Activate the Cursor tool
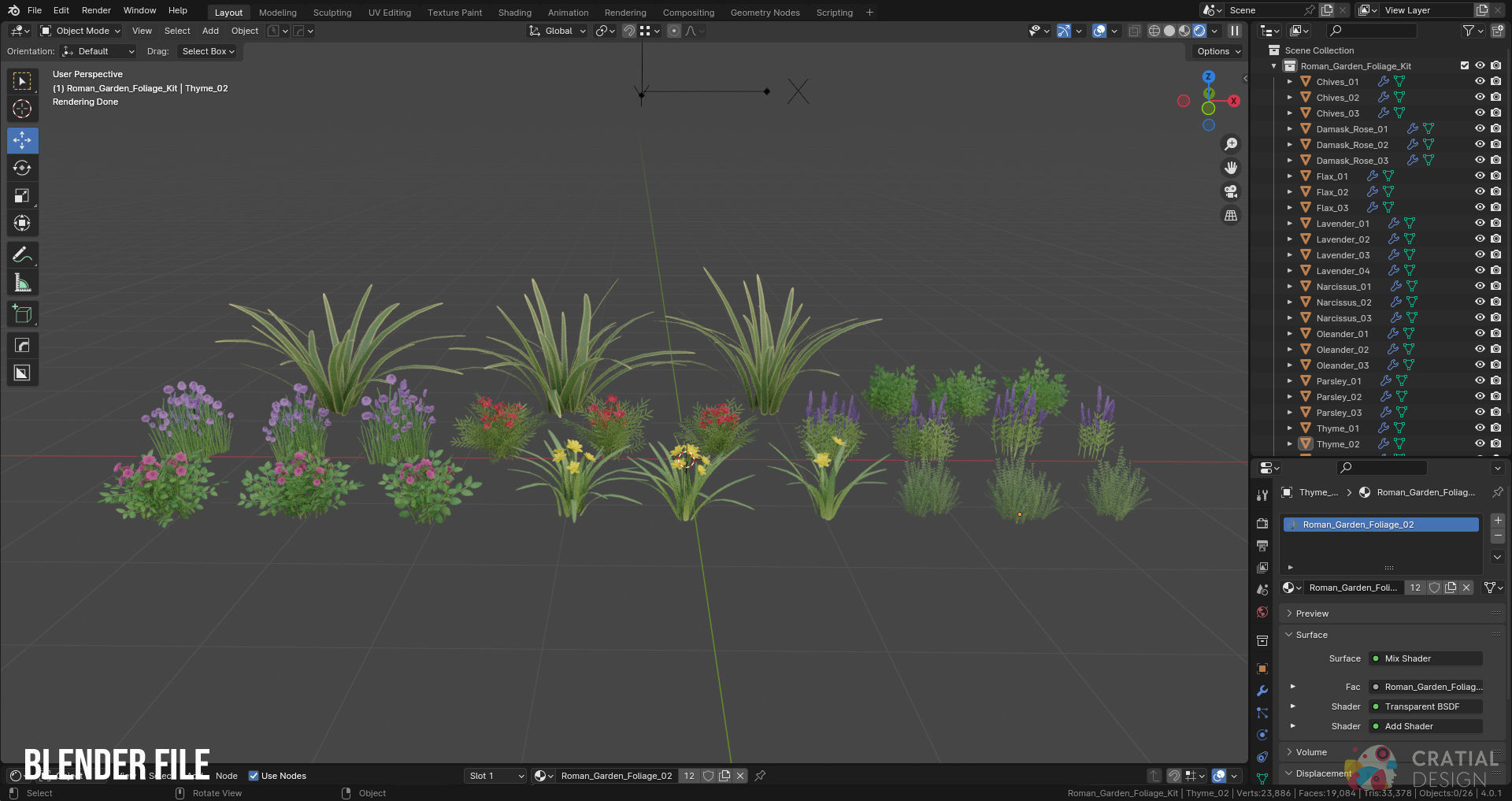The image size is (1512, 801). pos(22,109)
